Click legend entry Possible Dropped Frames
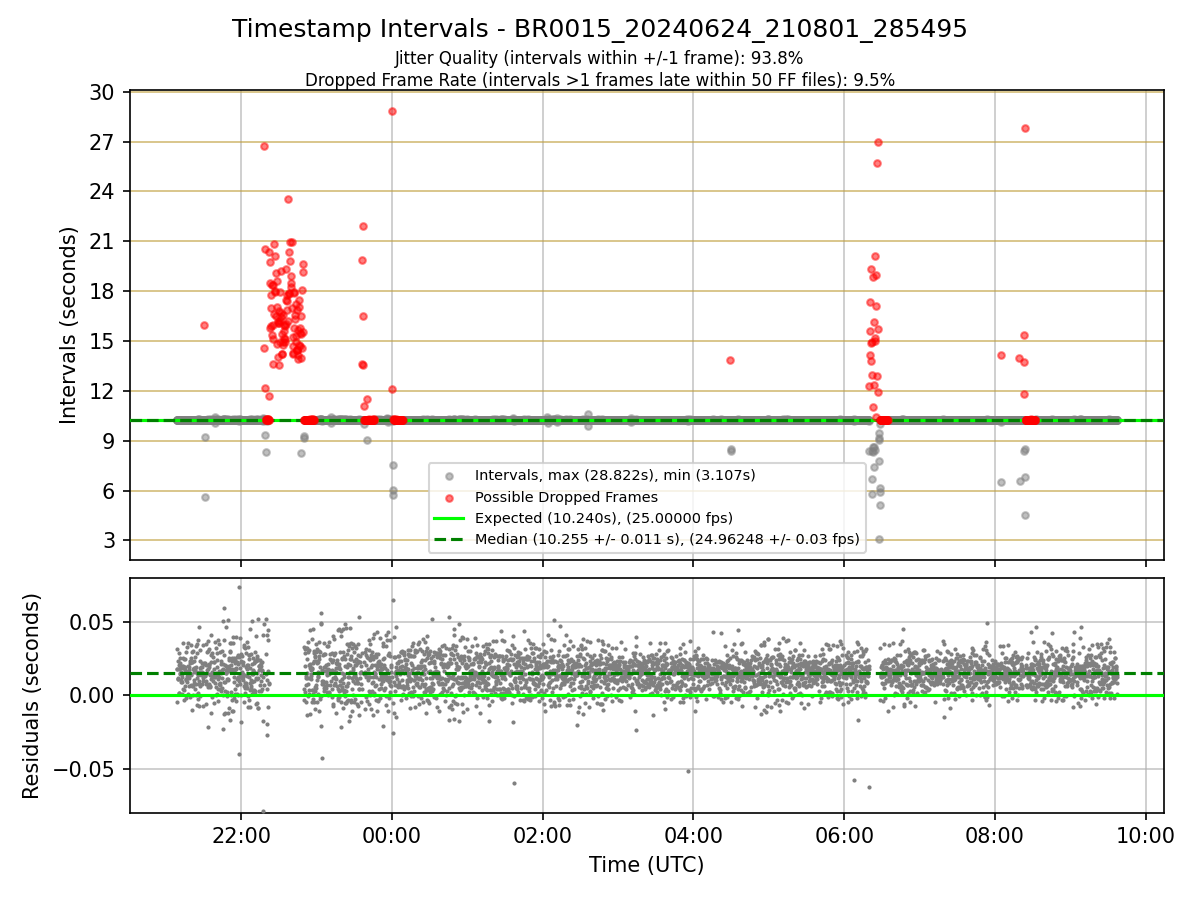 click(x=566, y=497)
